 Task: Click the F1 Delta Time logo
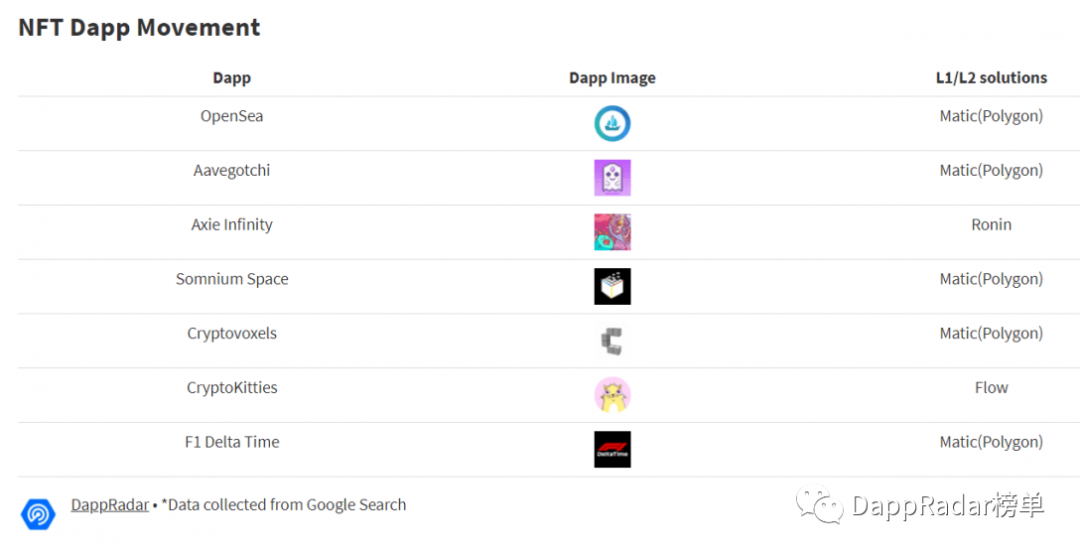[612, 449]
